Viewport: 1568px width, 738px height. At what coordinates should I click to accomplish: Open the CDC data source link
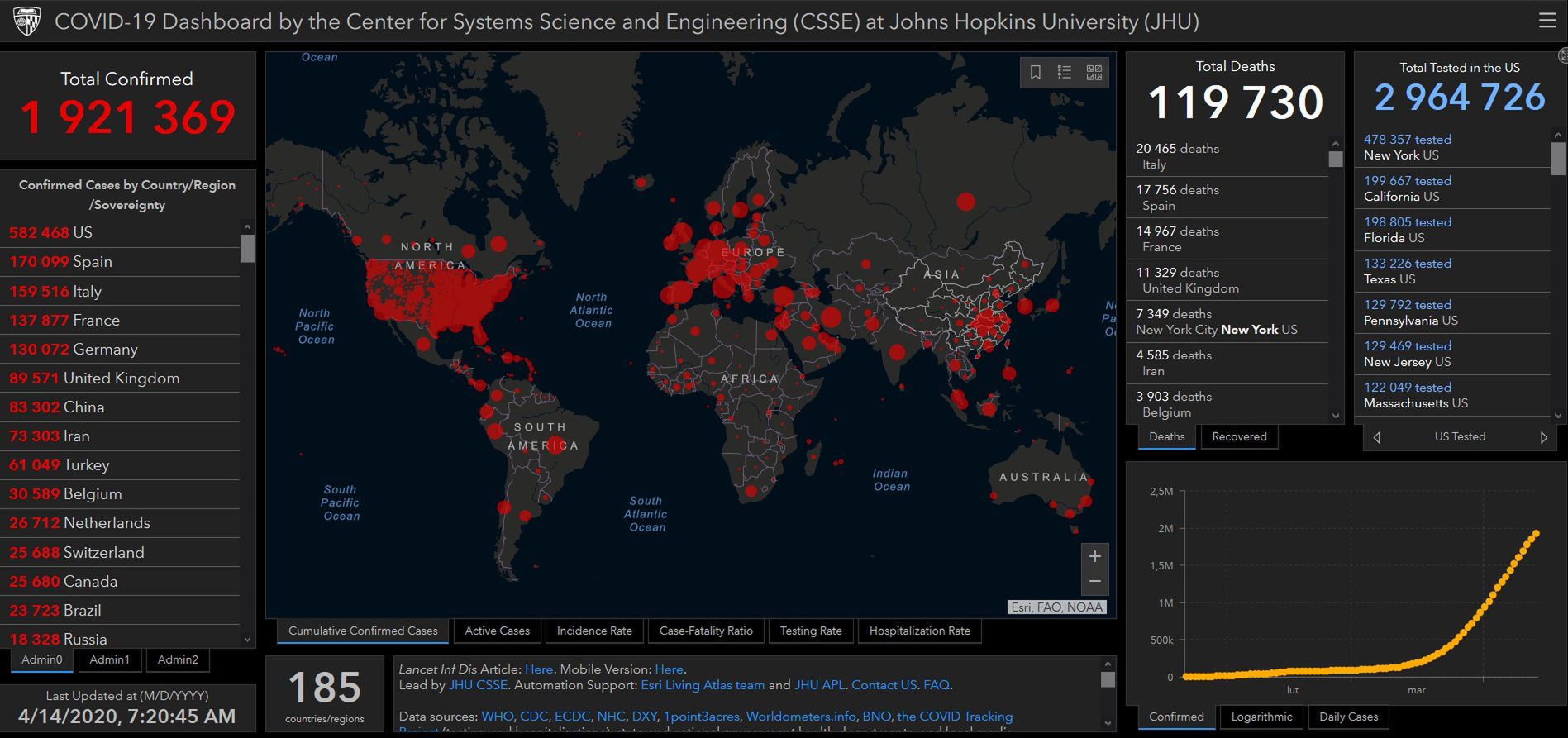click(x=533, y=717)
